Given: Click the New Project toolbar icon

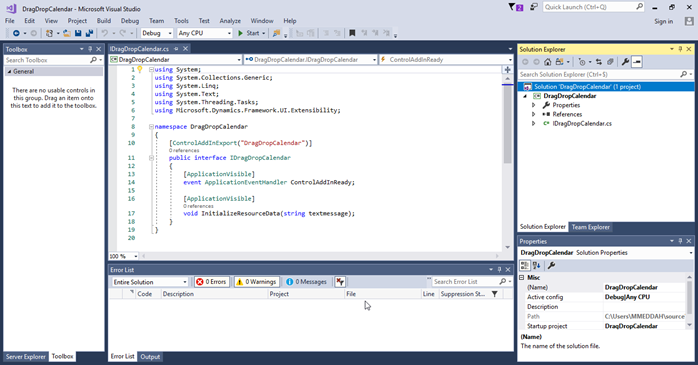Looking at the screenshot, I should pyautogui.click(x=49, y=33).
